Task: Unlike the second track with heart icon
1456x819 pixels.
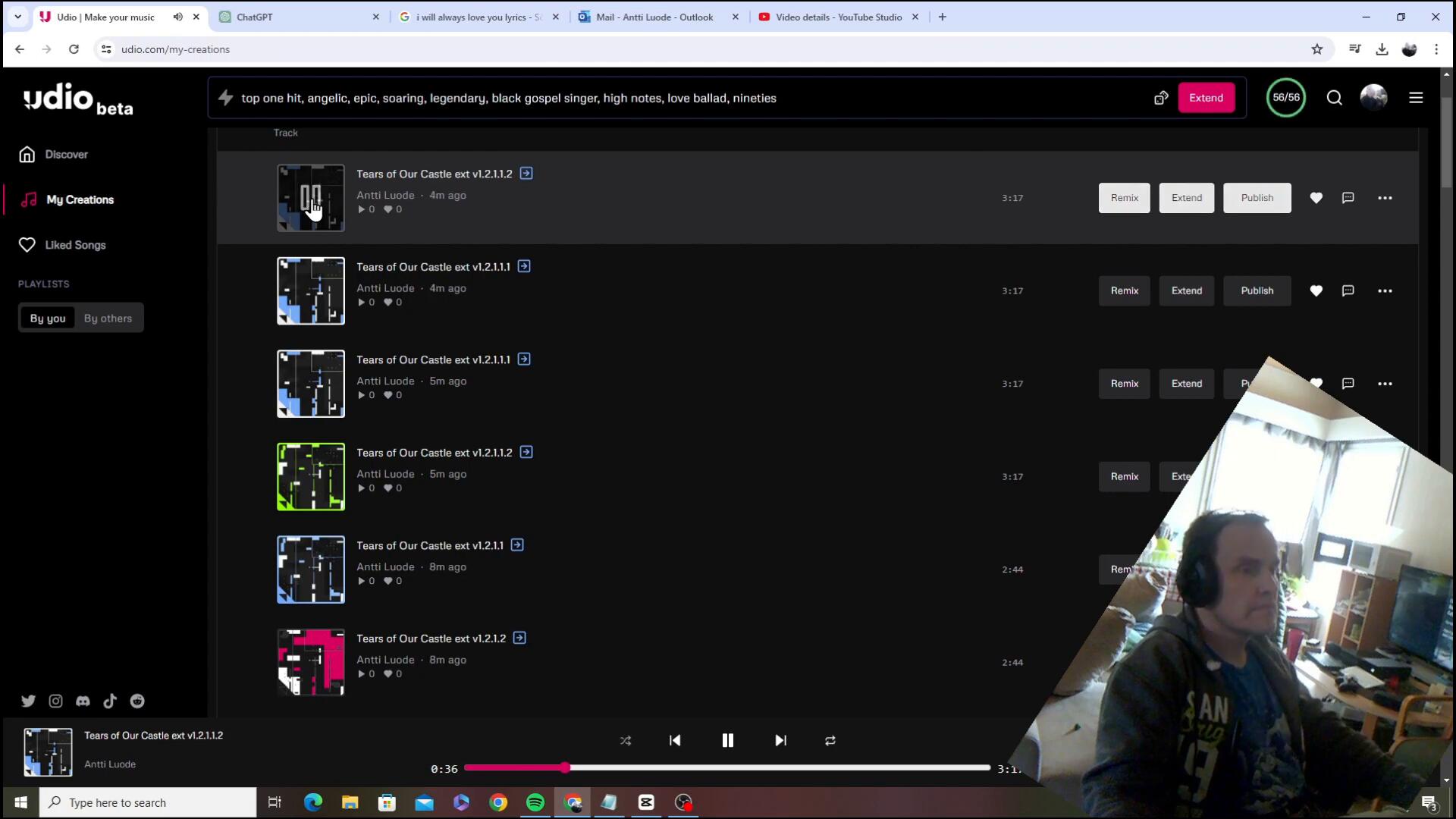Action: click(x=1316, y=291)
